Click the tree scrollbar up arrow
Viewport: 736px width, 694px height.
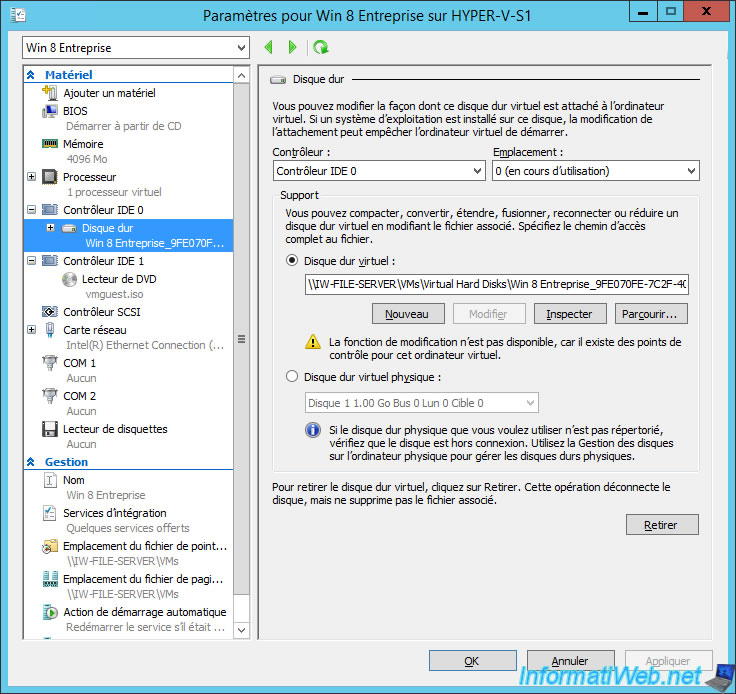[x=241, y=76]
